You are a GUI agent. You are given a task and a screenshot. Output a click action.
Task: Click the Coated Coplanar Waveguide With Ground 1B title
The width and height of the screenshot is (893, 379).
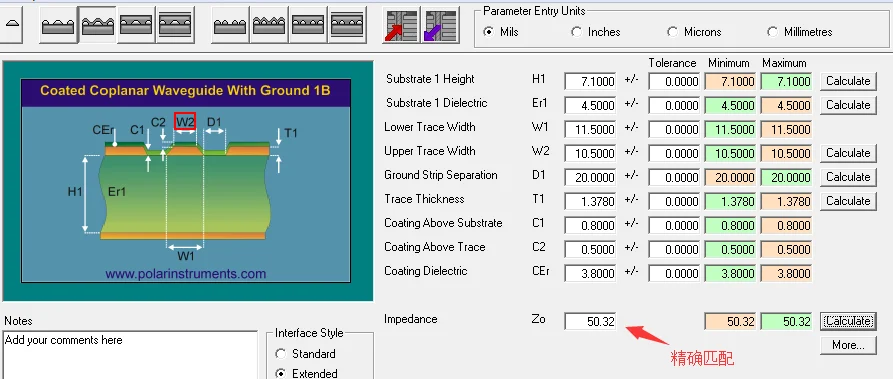pos(185,90)
